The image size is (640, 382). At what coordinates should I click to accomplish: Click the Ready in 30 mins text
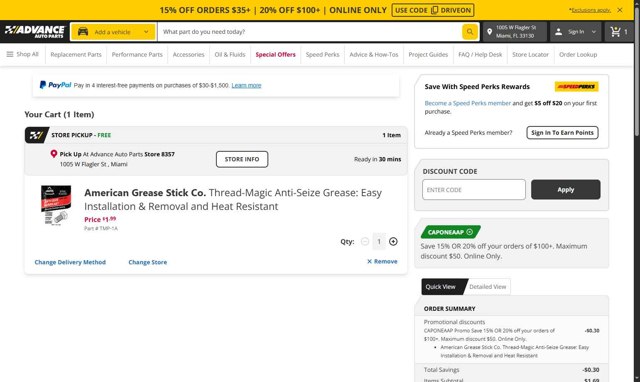(x=378, y=159)
